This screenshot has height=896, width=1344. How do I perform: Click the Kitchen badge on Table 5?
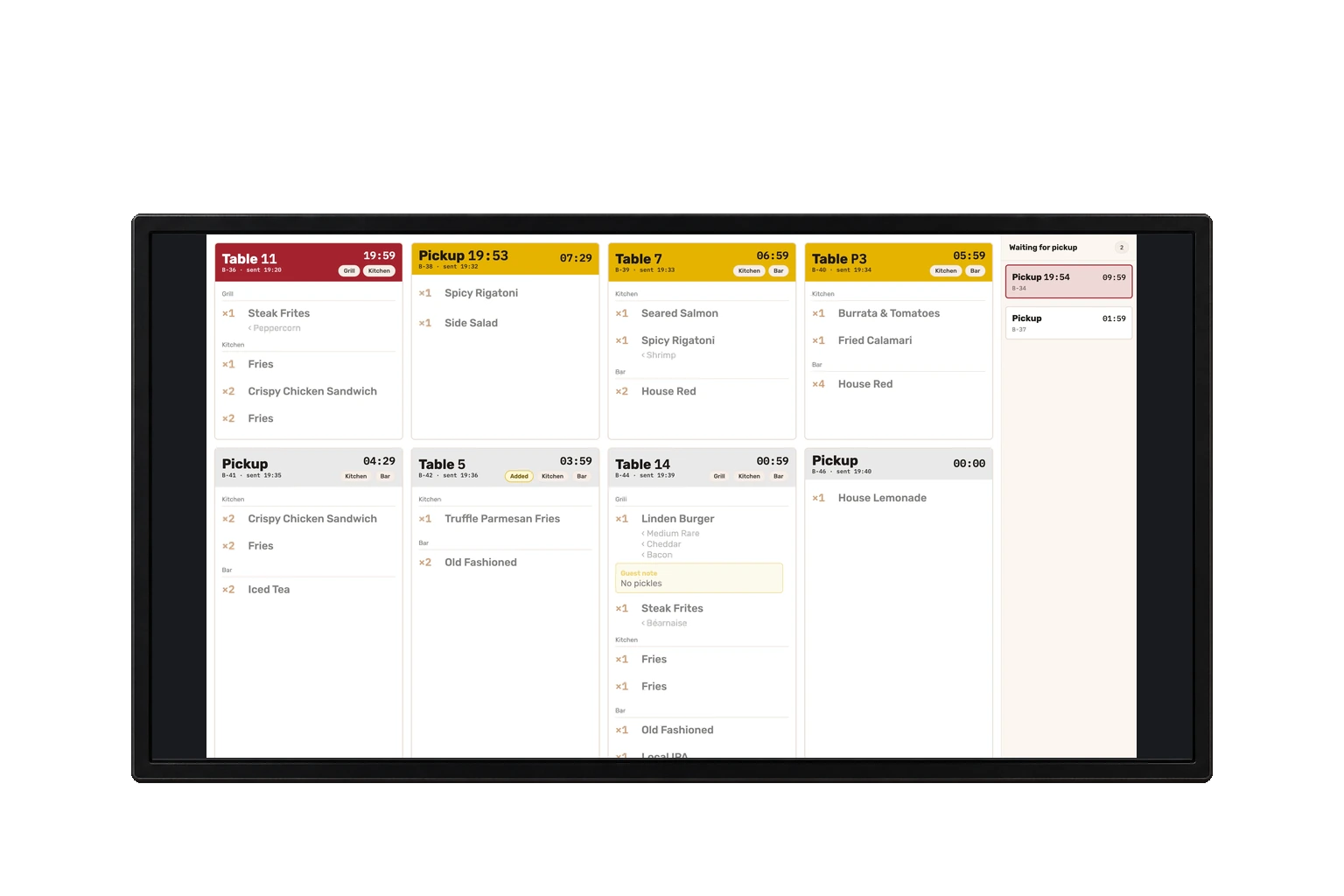point(552,477)
